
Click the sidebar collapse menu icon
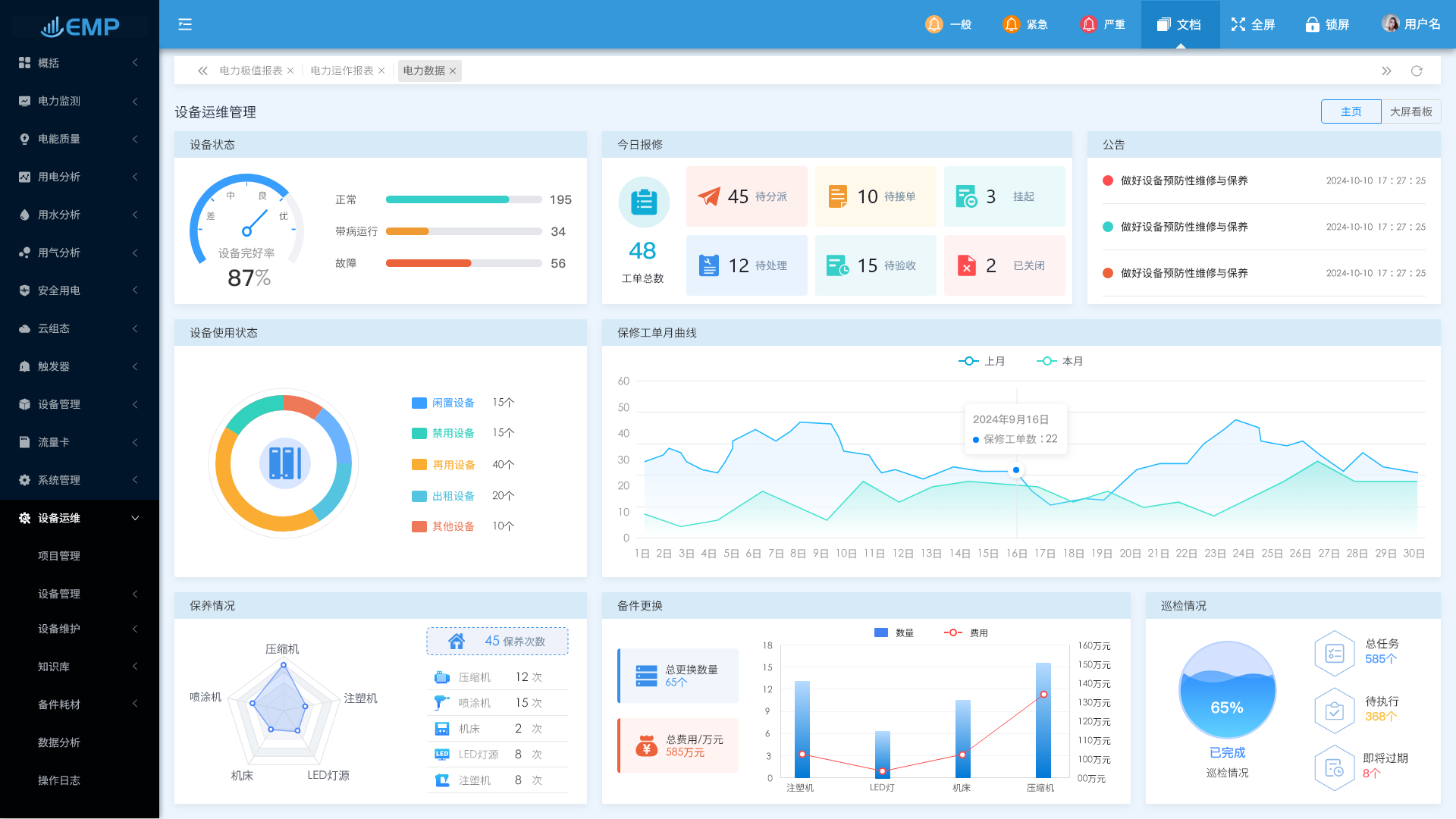185,24
